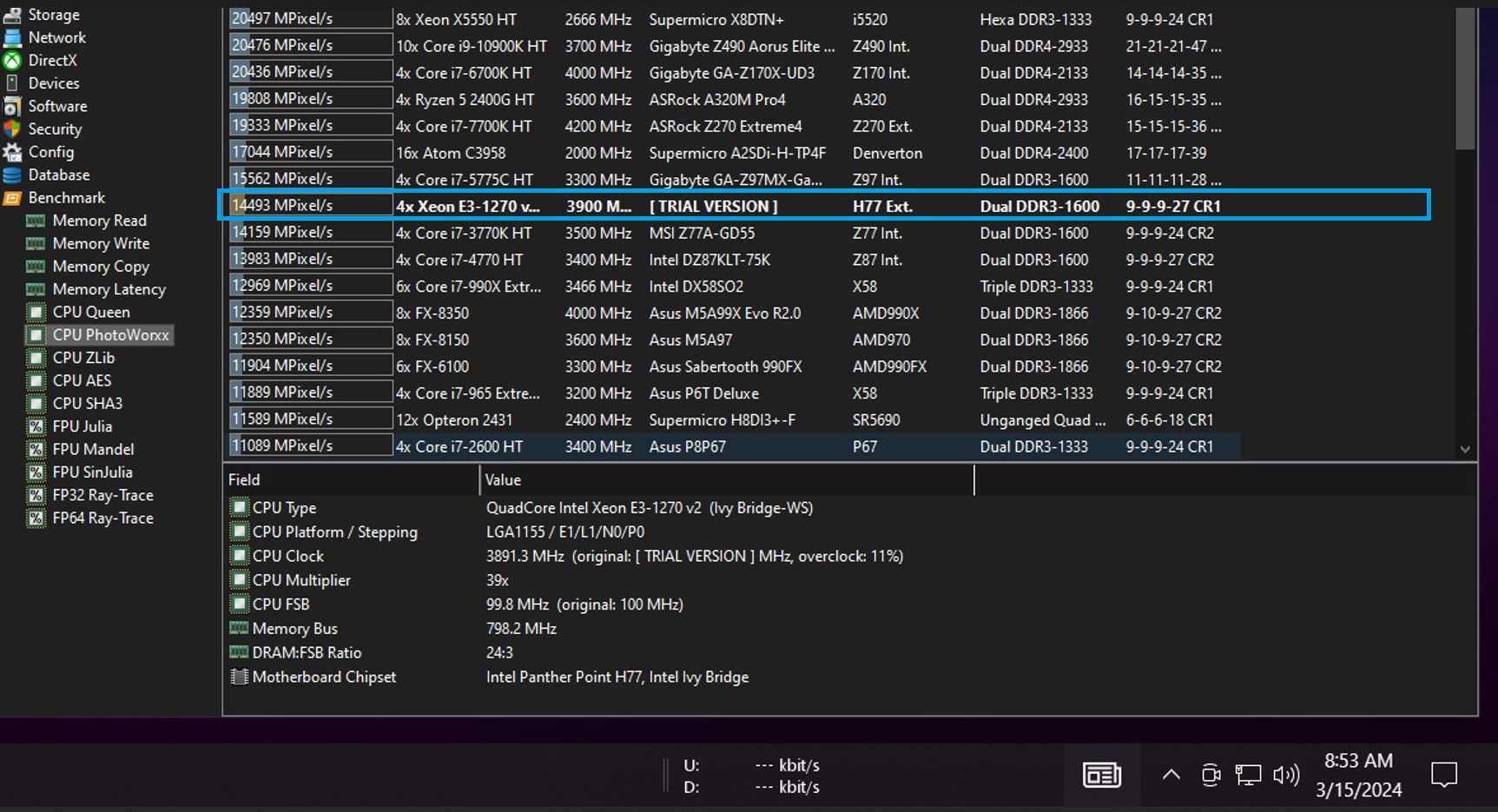Screen dimensions: 1498x812
Task: Open CPU SHA3 benchmark
Action: point(88,403)
